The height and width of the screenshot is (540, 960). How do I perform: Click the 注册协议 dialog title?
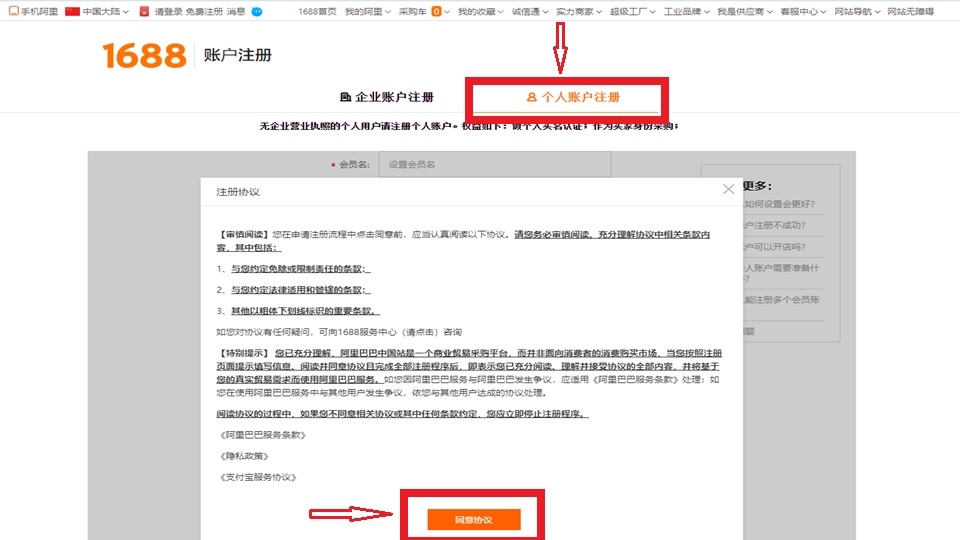pos(238,192)
